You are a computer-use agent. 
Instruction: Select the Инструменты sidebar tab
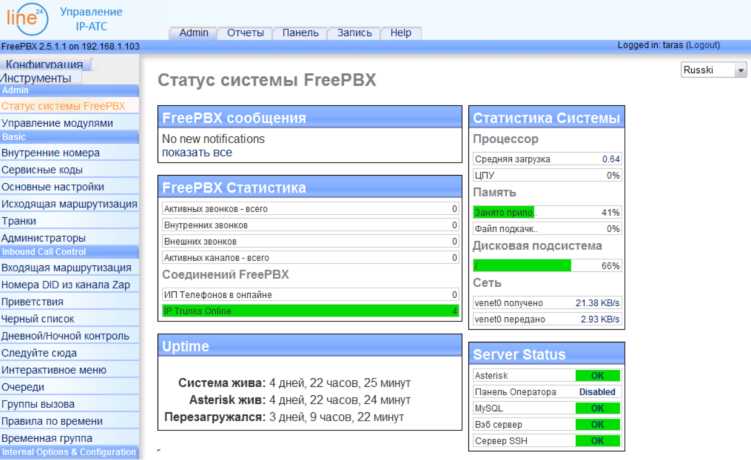coord(36,78)
